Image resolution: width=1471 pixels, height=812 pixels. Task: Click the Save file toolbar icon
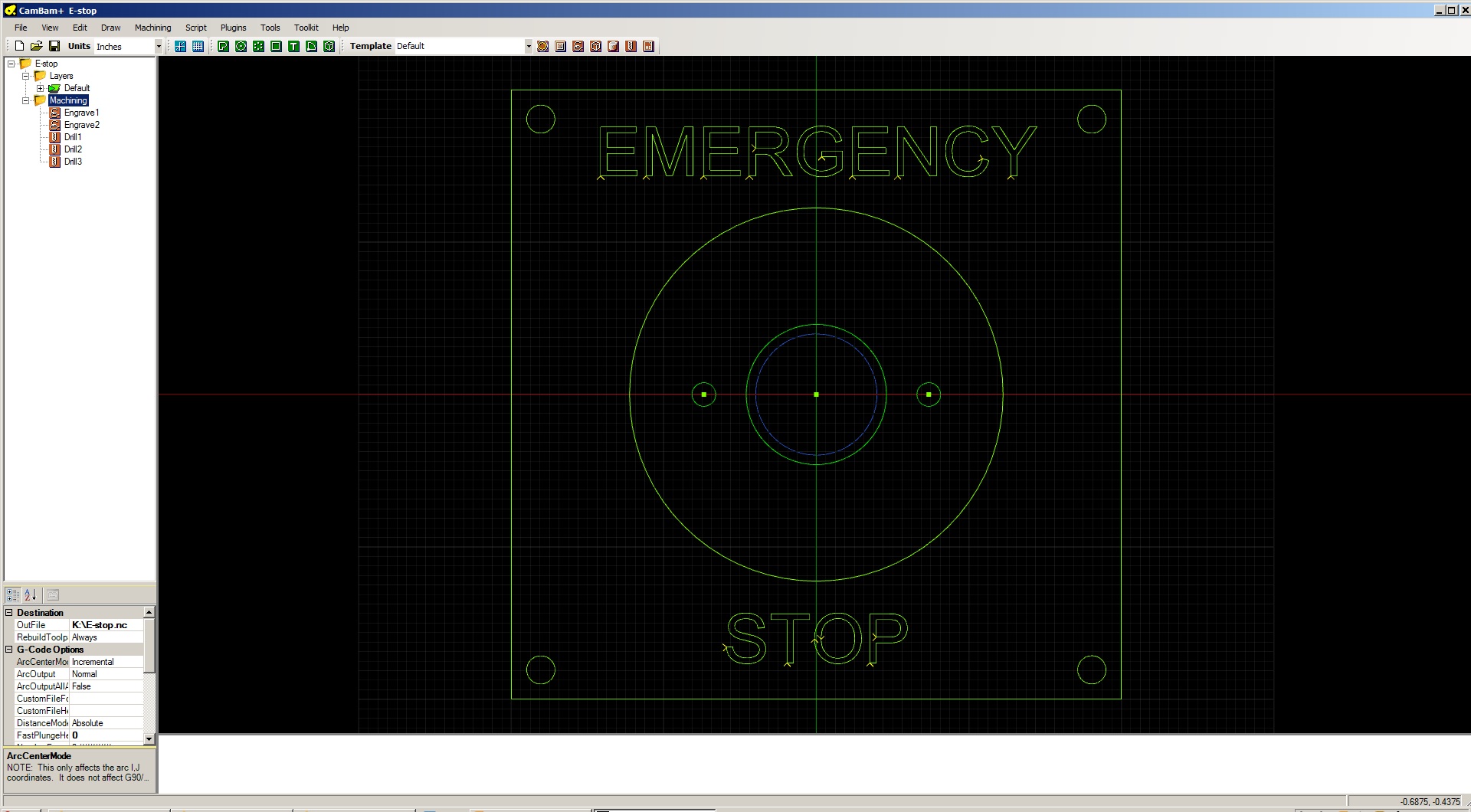(x=54, y=46)
